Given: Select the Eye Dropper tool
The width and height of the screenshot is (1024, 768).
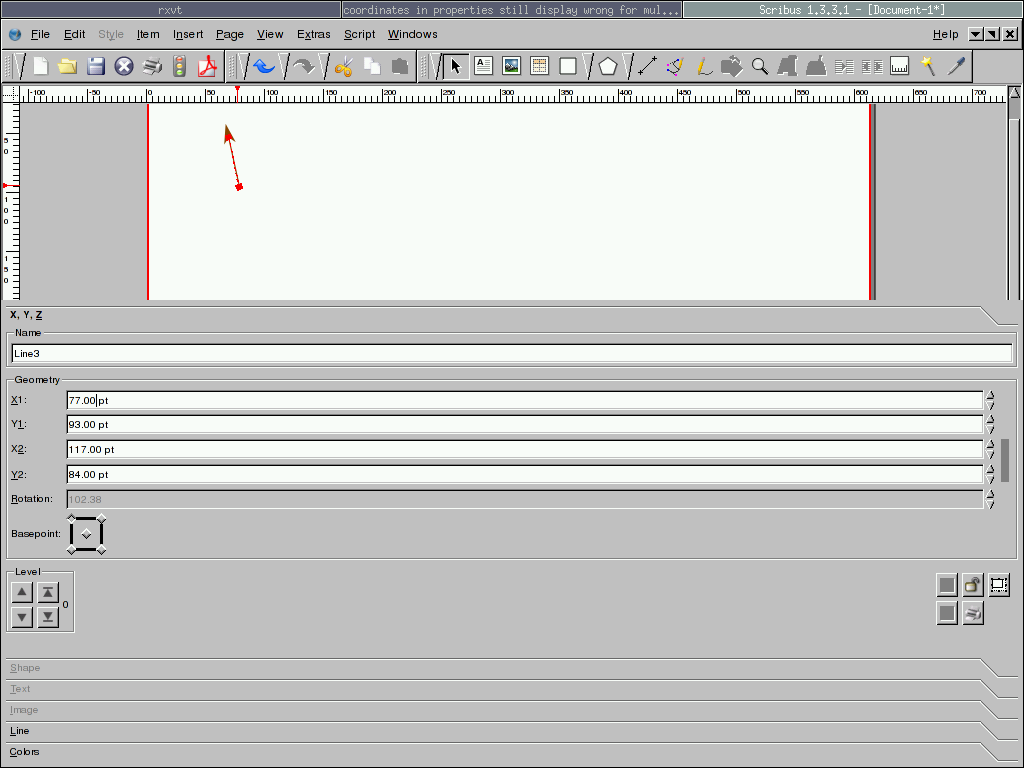Looking at the screenshot, I should (957, 66).
